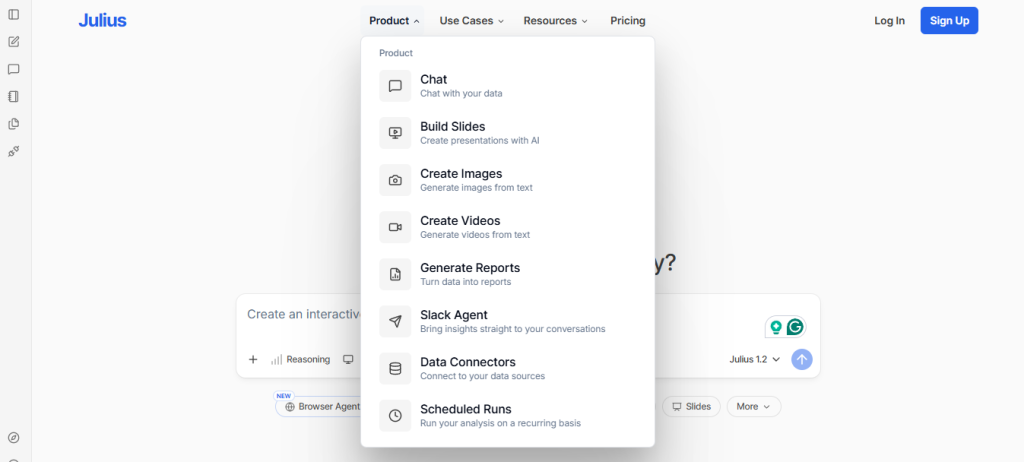Viewport: 1024px width, 462px height.
Task: Toggle the sidebar panel icon
Action: [x=14, y=14]
